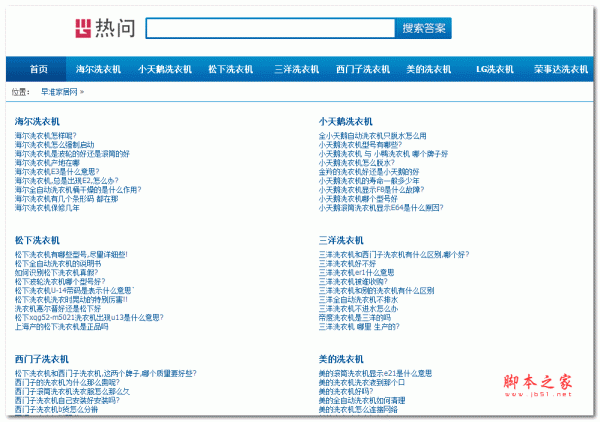Open the 美的洗衣机 section heading
Image resolution: width=600 pixels, height=422 pixels.
[x=341, y=359]
